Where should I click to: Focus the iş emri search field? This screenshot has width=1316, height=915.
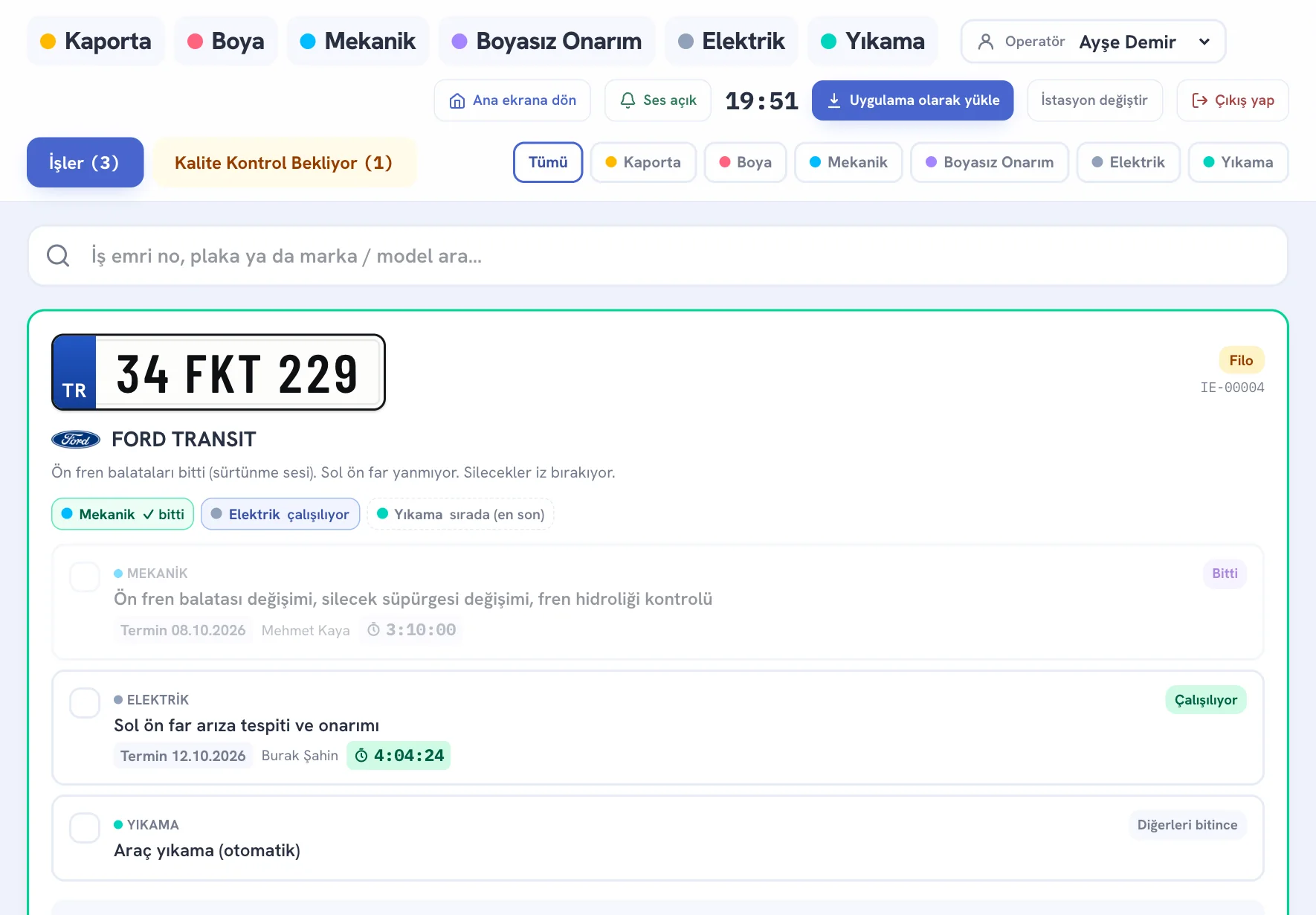coord(657,256)
